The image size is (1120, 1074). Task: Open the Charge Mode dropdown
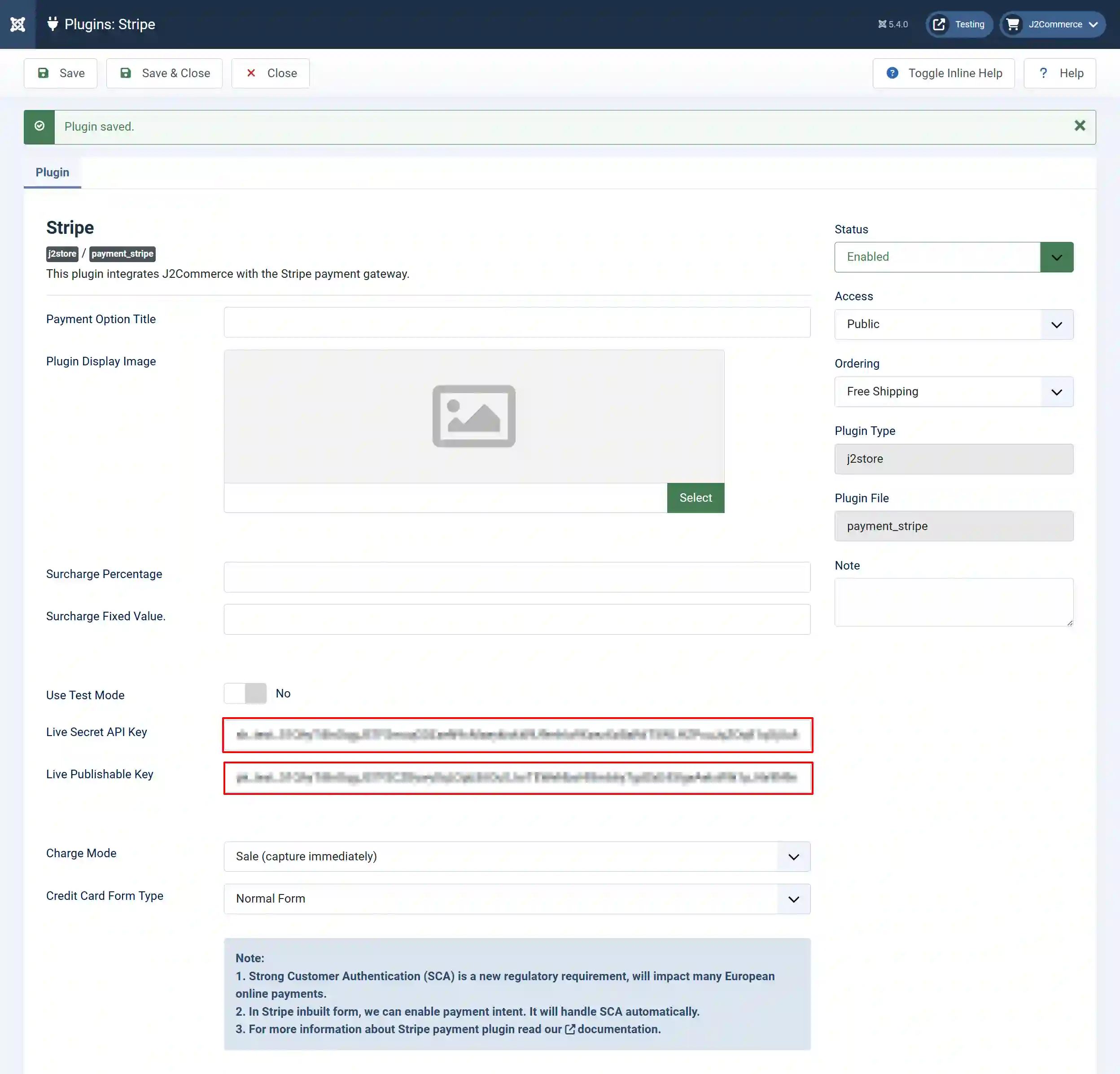(516, 856)
